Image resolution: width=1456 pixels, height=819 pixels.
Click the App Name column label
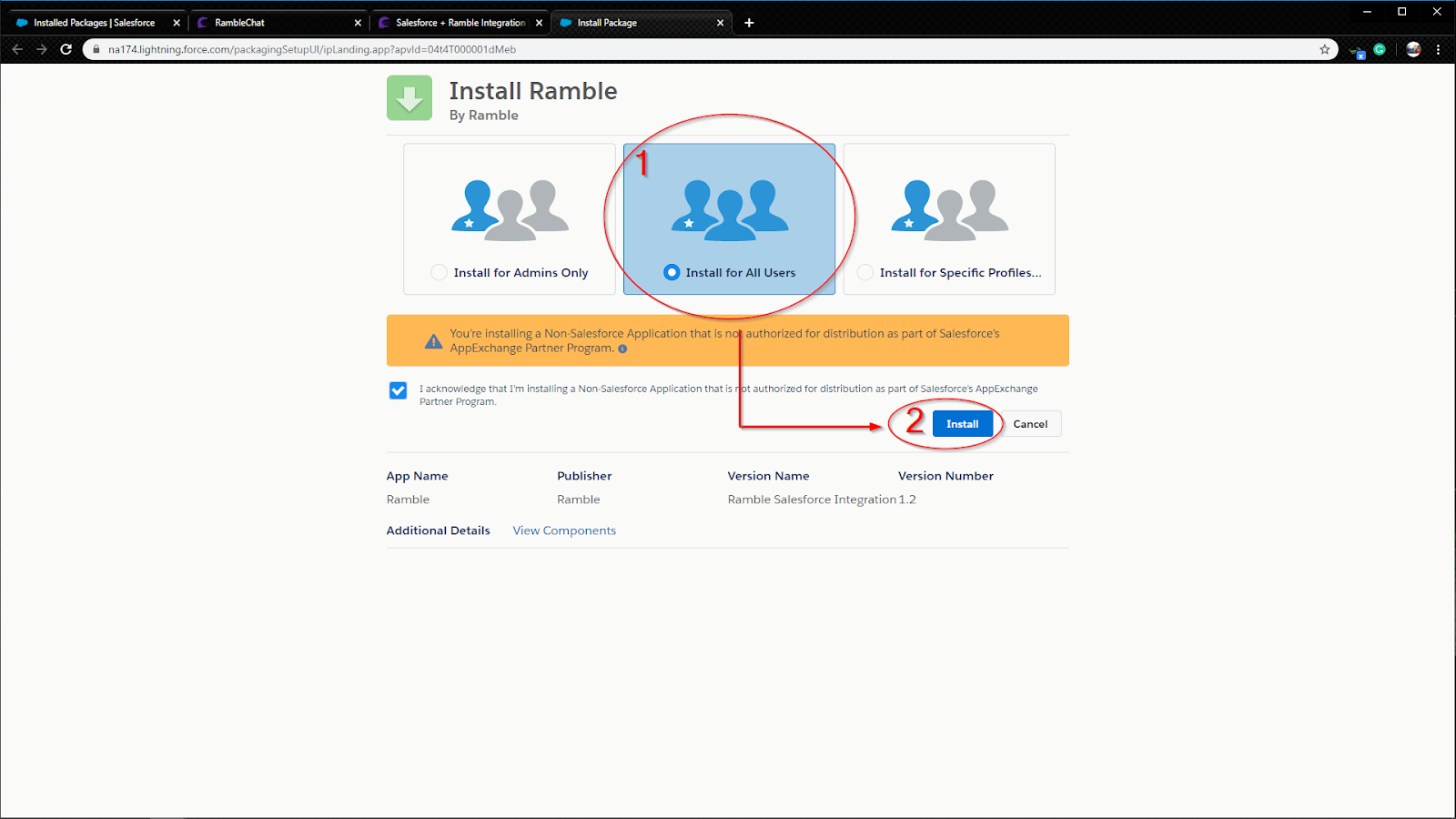click(417, 476)
